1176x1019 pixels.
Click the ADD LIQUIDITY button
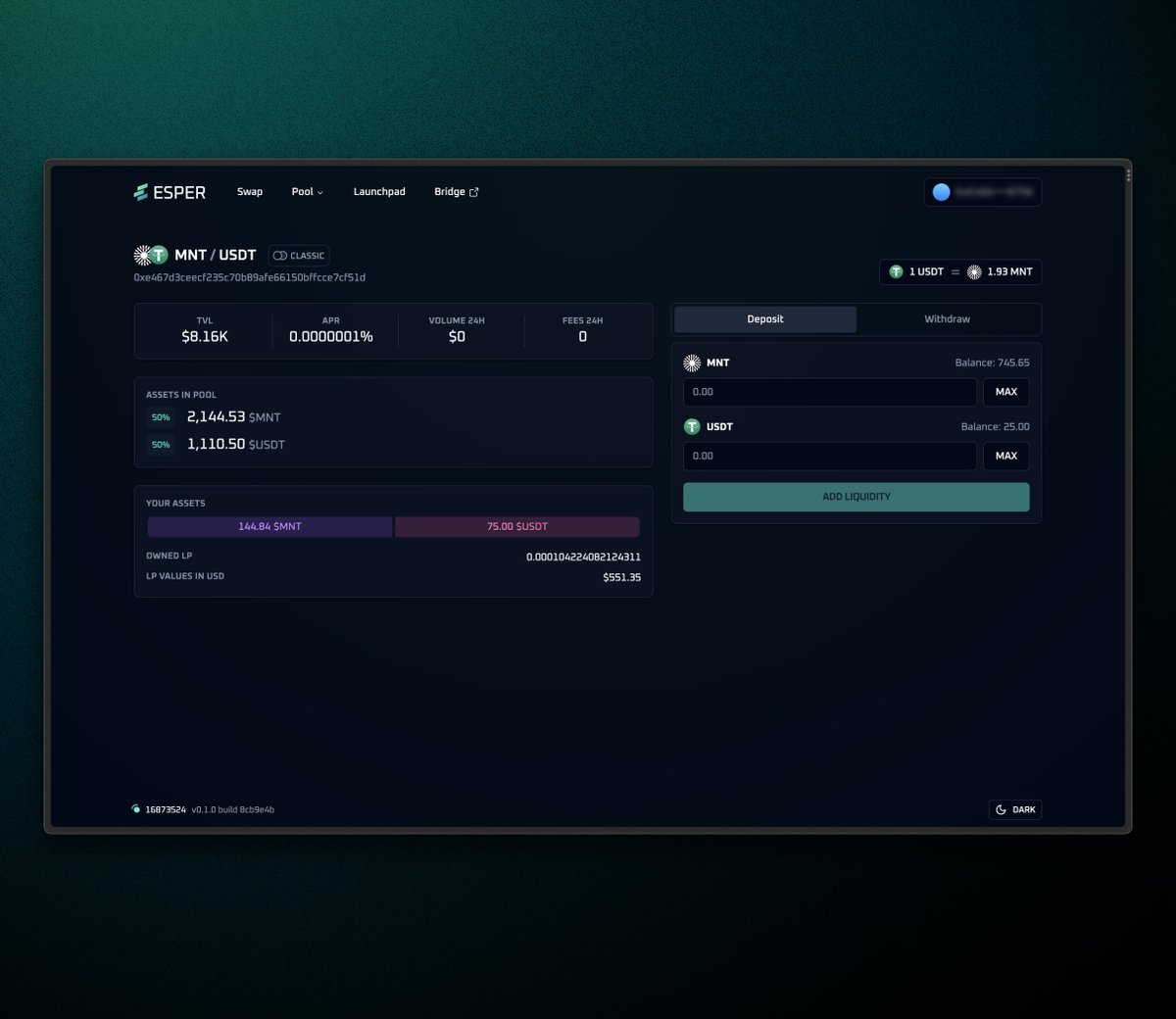click(856, 496)
